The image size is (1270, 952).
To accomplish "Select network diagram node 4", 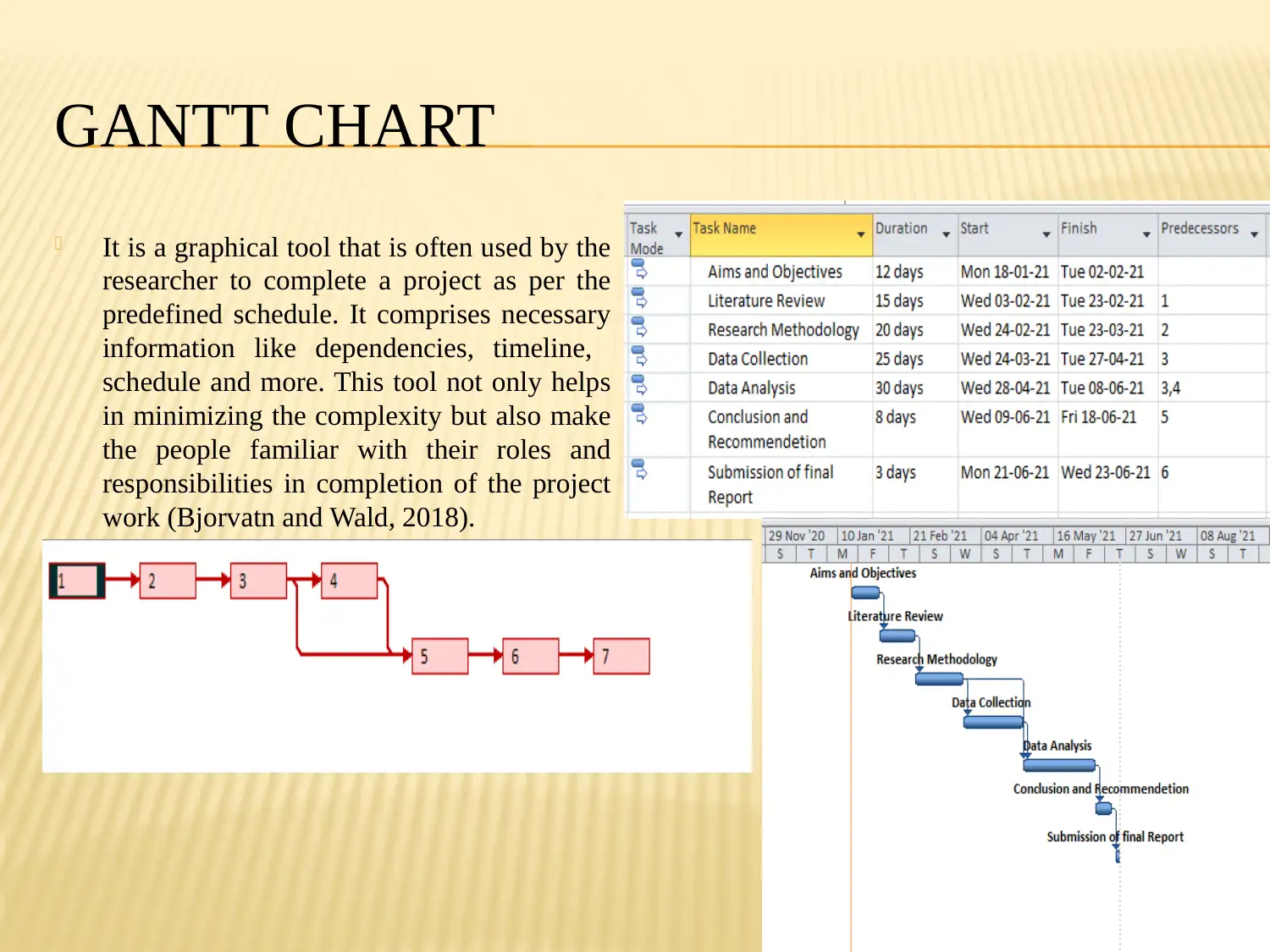I will tap(350, 581).
